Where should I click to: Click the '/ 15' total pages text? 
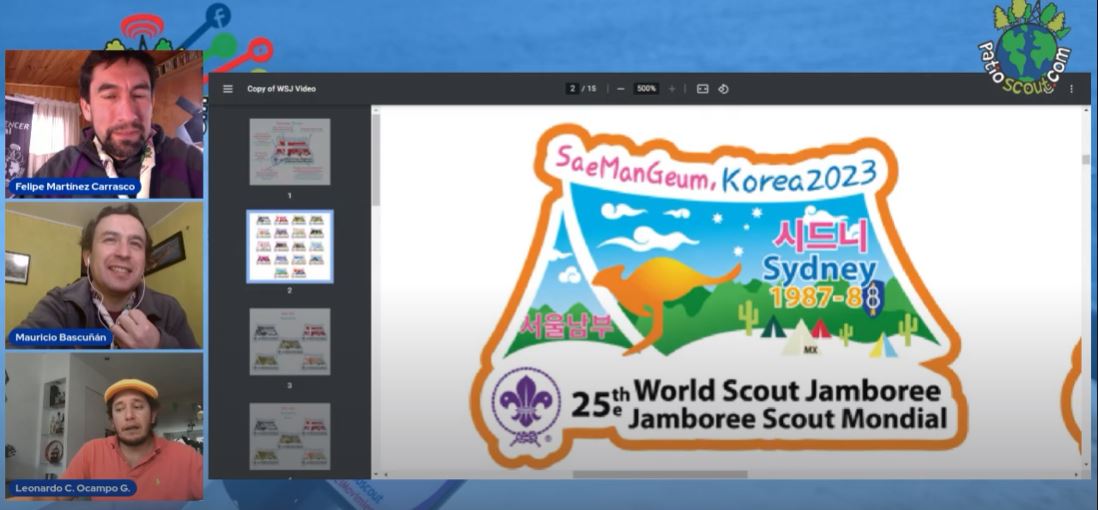click(589, 89)
